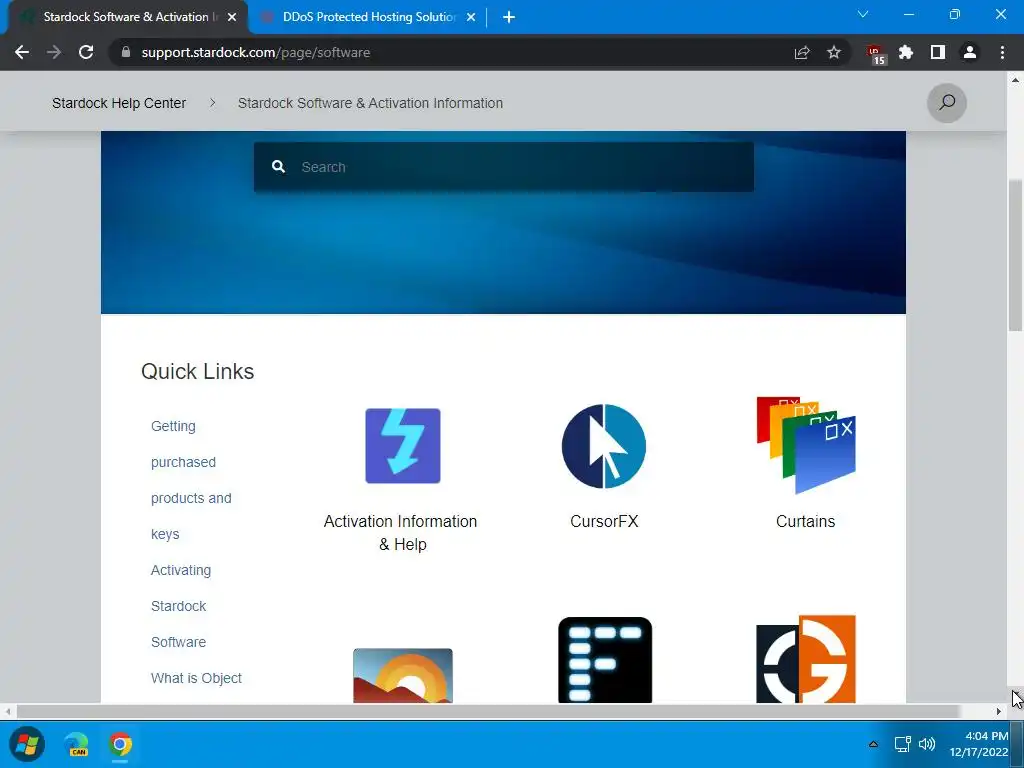Click the scroll up arrow on scrollbar
Viewport: 1024px width, 768px height.
[x=1015, y=80]
